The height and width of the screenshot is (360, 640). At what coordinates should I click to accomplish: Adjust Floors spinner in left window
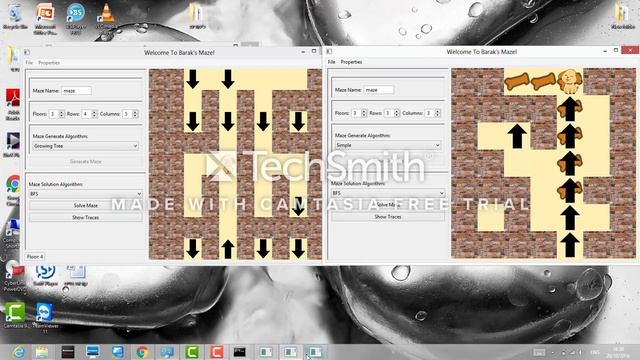57,114
